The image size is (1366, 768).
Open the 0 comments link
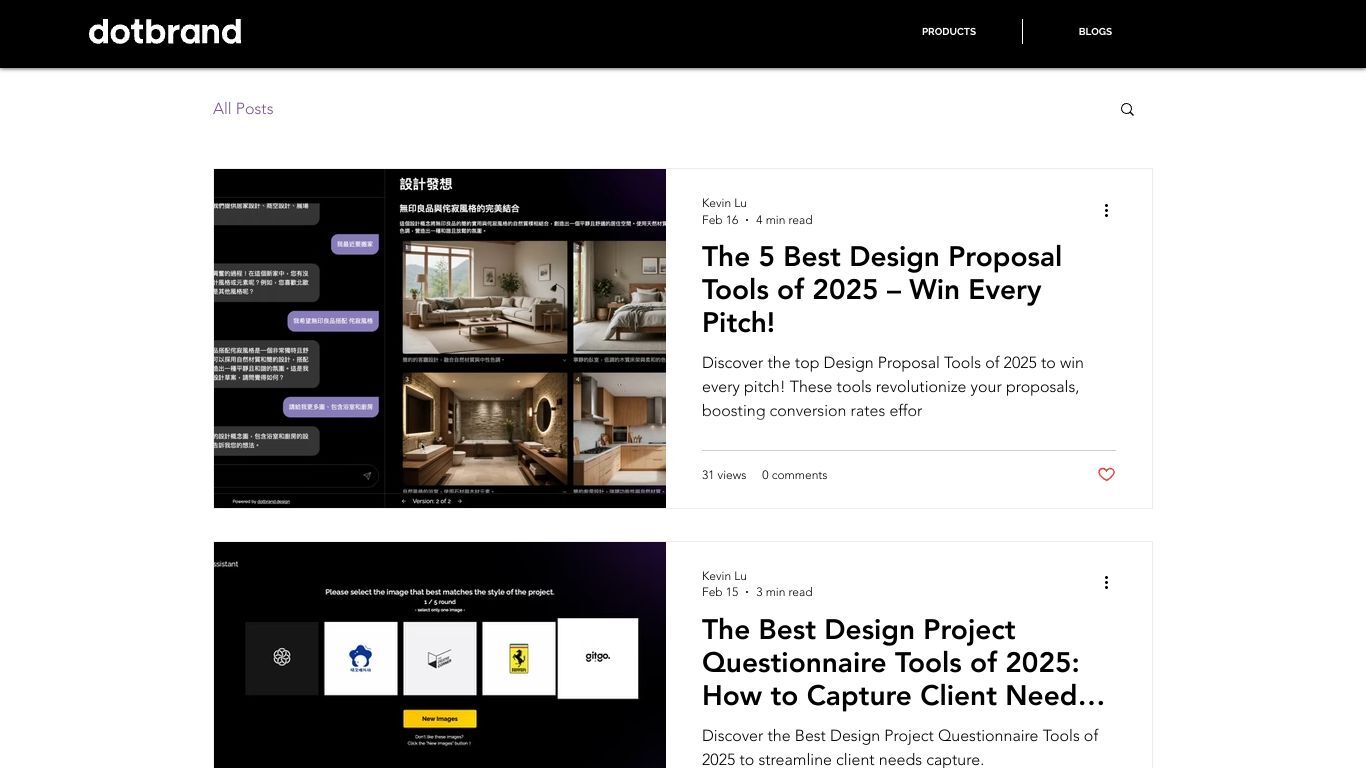pos(794,475)
